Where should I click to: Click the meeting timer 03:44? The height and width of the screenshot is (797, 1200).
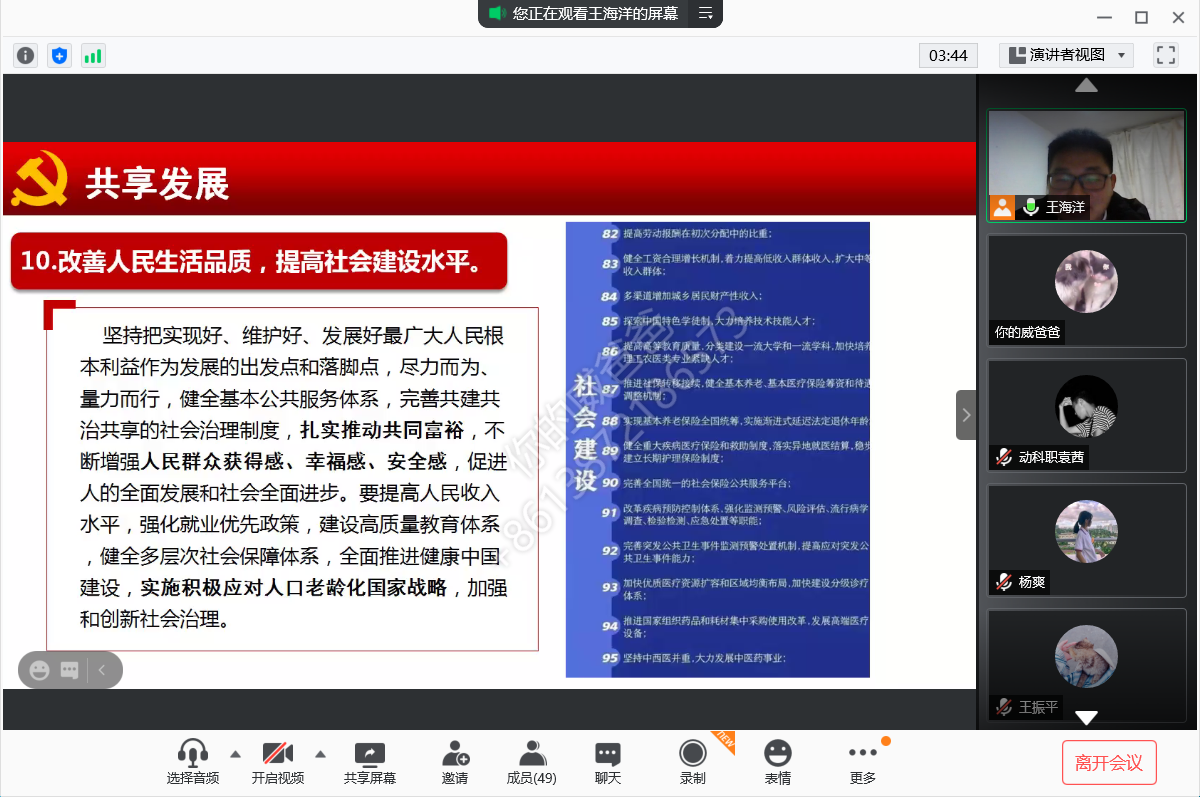point(948,55)
